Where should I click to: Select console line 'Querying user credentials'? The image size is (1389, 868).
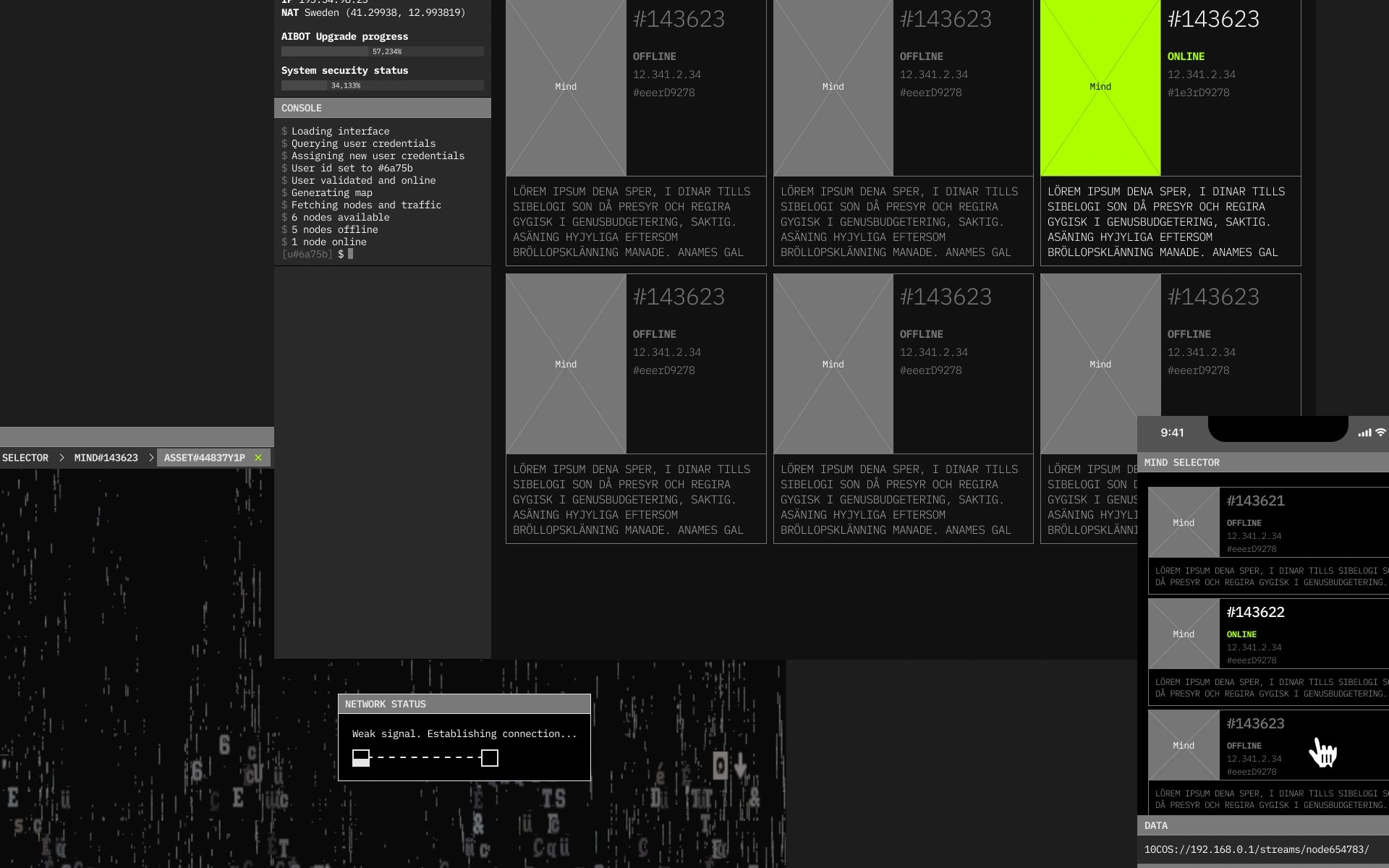tap(363, 143)
